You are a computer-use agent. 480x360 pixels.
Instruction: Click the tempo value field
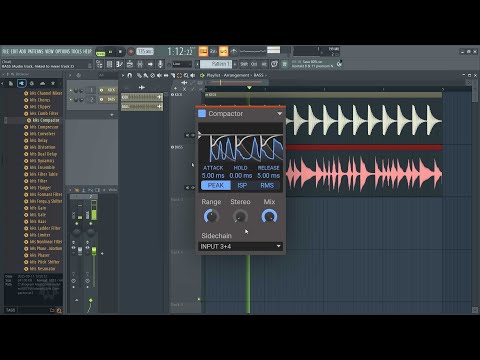click(145, 52)
